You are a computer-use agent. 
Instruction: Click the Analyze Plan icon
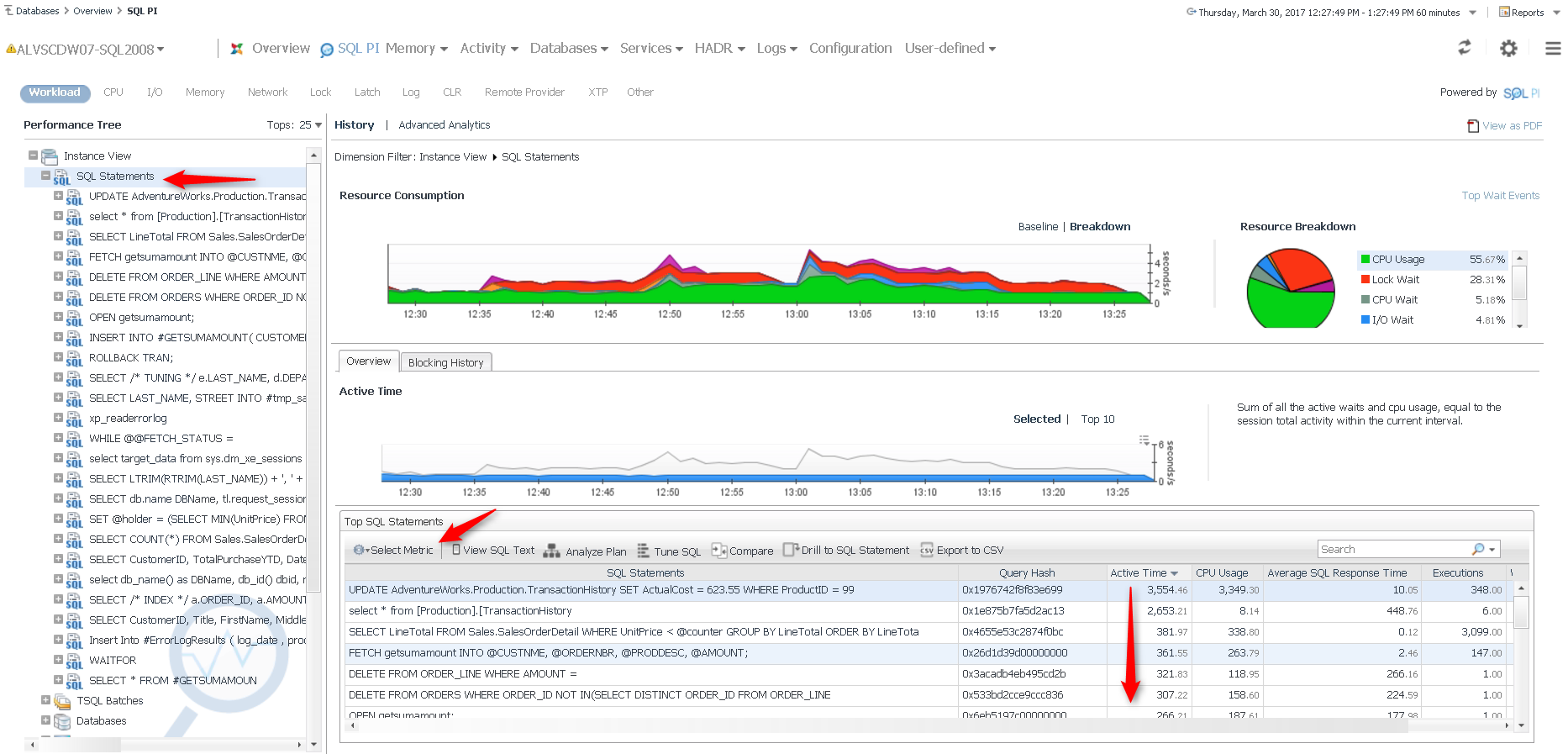551,551
